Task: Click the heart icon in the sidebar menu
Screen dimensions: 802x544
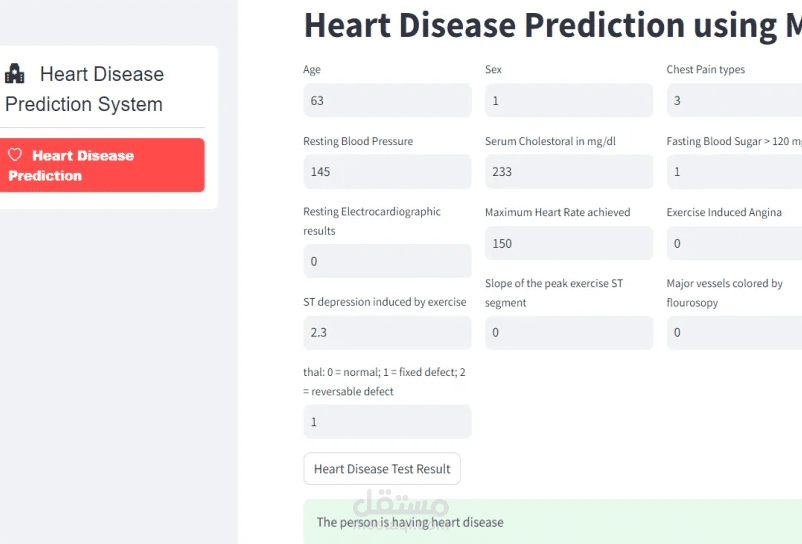Action: point(15,155)
